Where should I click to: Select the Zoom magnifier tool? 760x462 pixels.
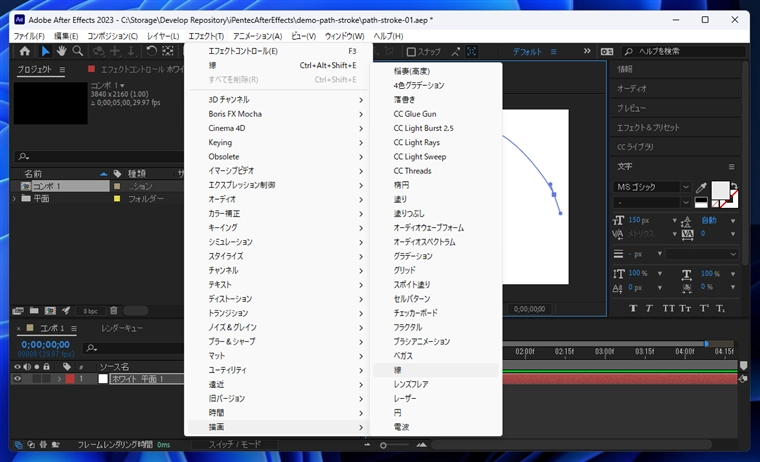[78, 51]
